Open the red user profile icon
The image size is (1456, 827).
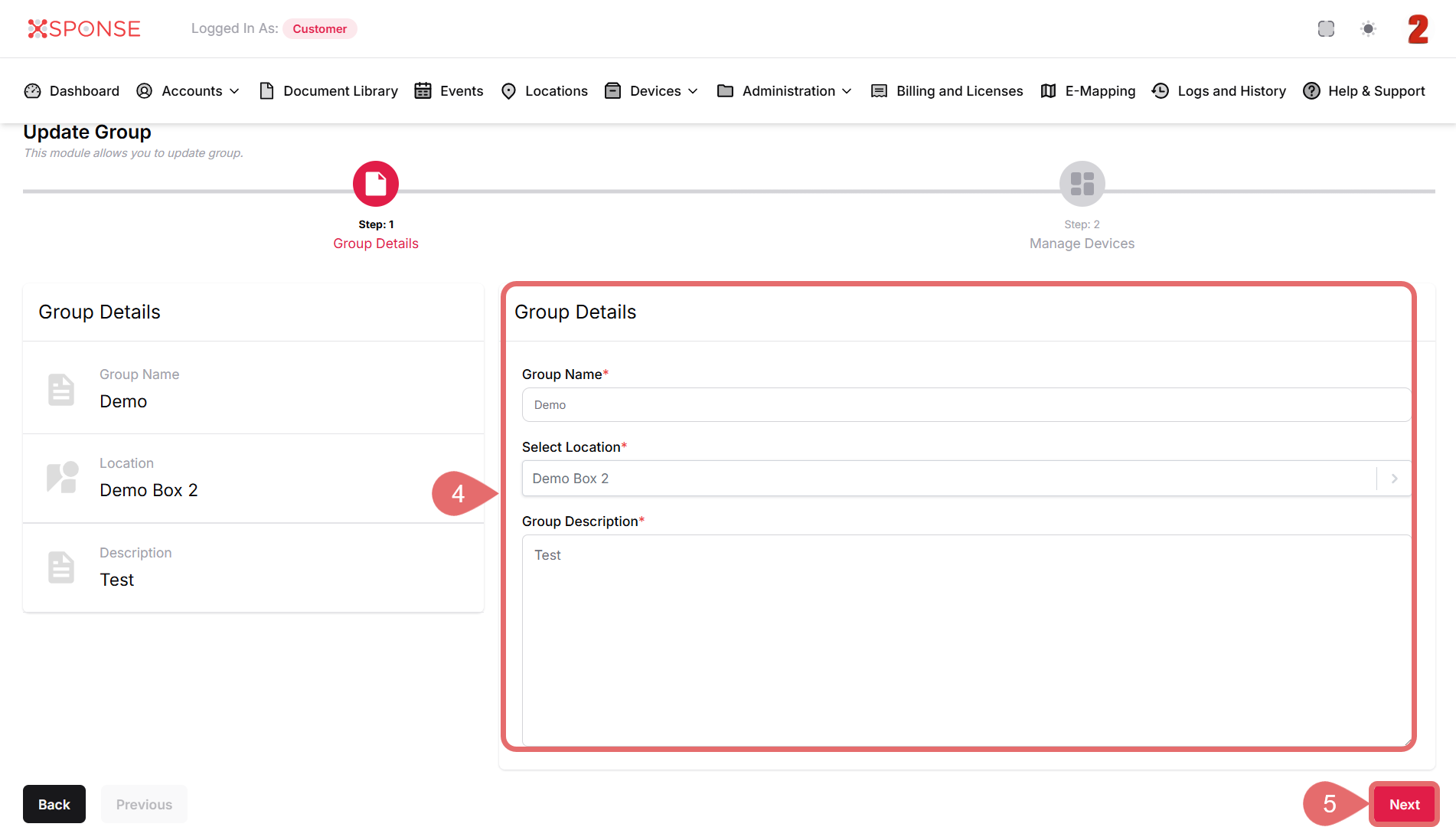(x=1418, y=29)
